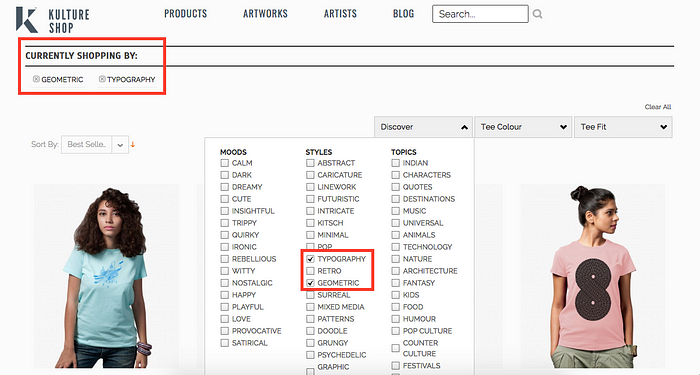The width and height of the screenshot is (700, 375).
Task: Check the Retro style checkbox
Action: 310,271
